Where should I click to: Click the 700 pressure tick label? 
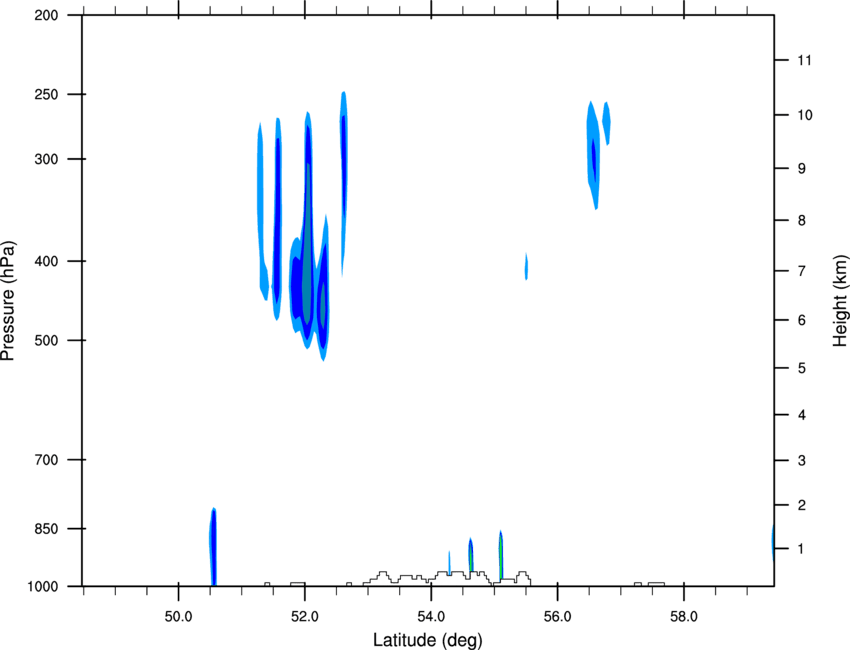(x=46, y=460)
